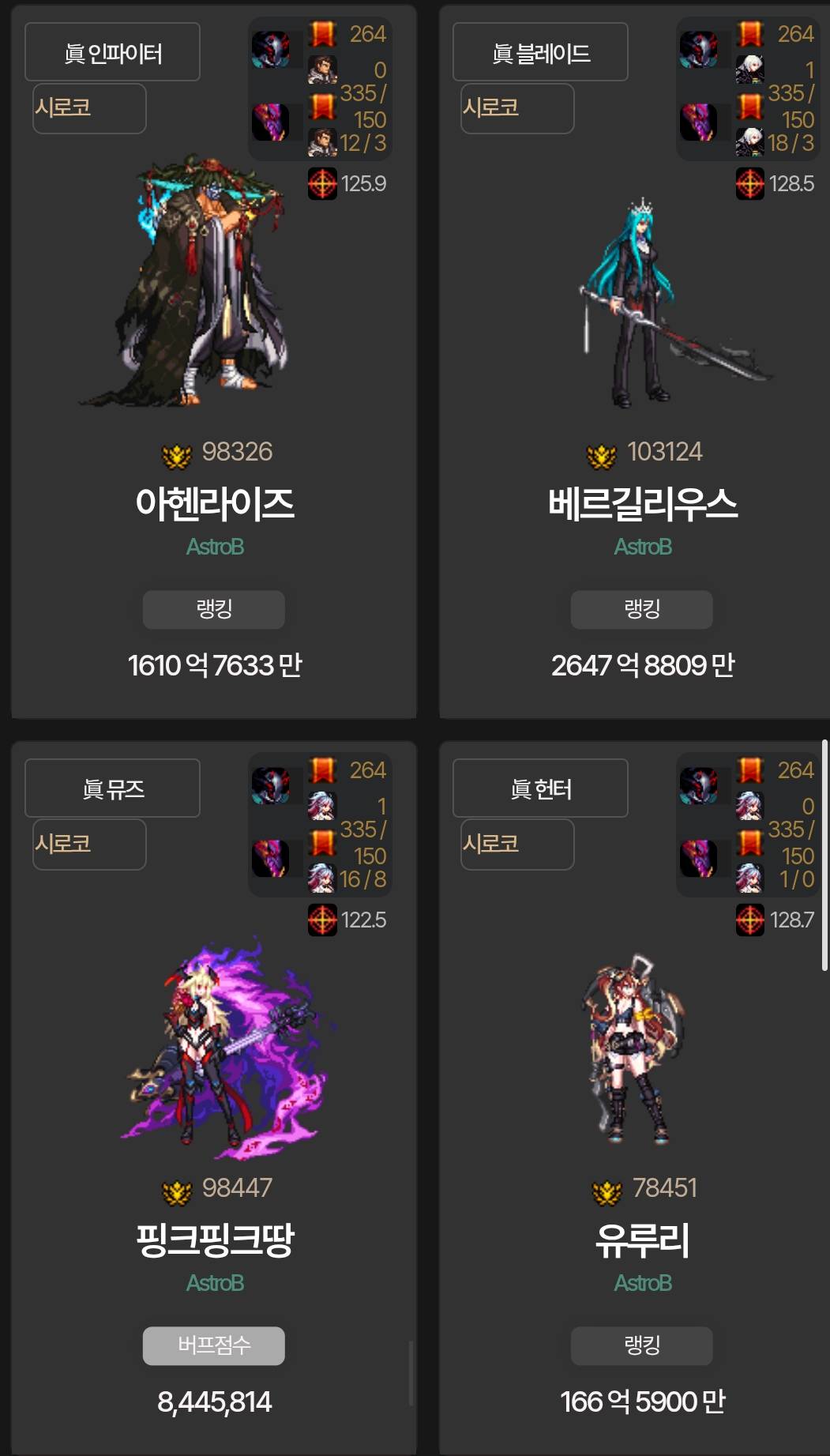Viewport: 830px width, 1456px height.
Task: Click the 시로코 tag on 핑크핑크땅 card
Action: pos(89,844)
